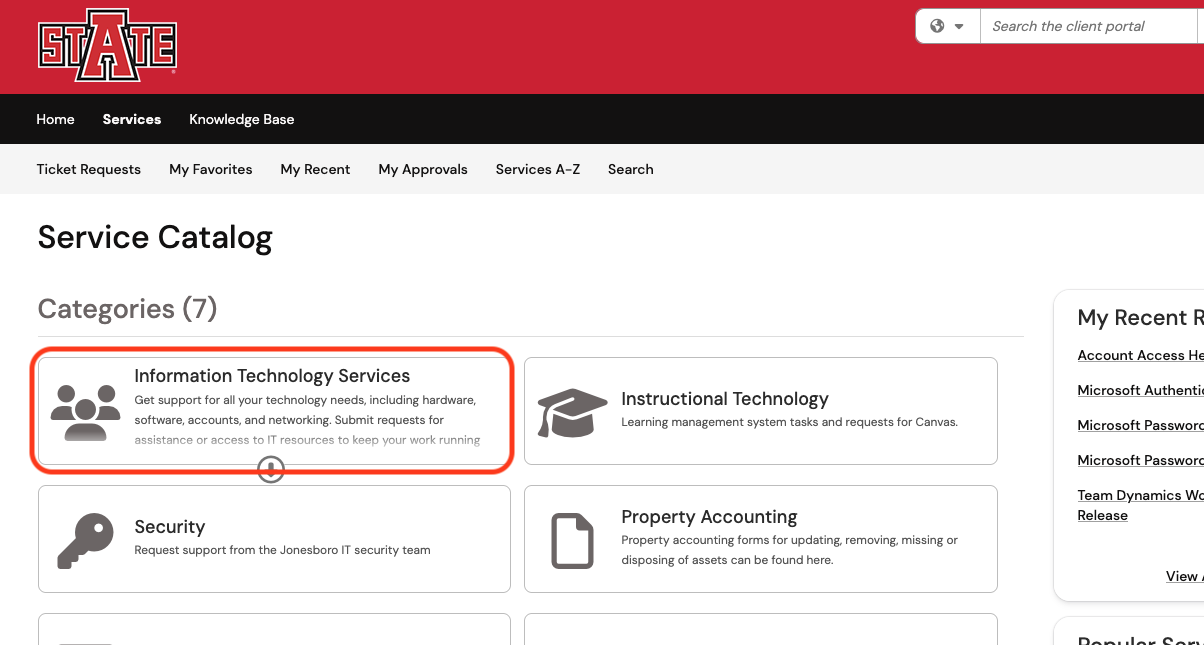Go to the Home menu item
This screenshot has width=1204, height=645.
point(56,119)
